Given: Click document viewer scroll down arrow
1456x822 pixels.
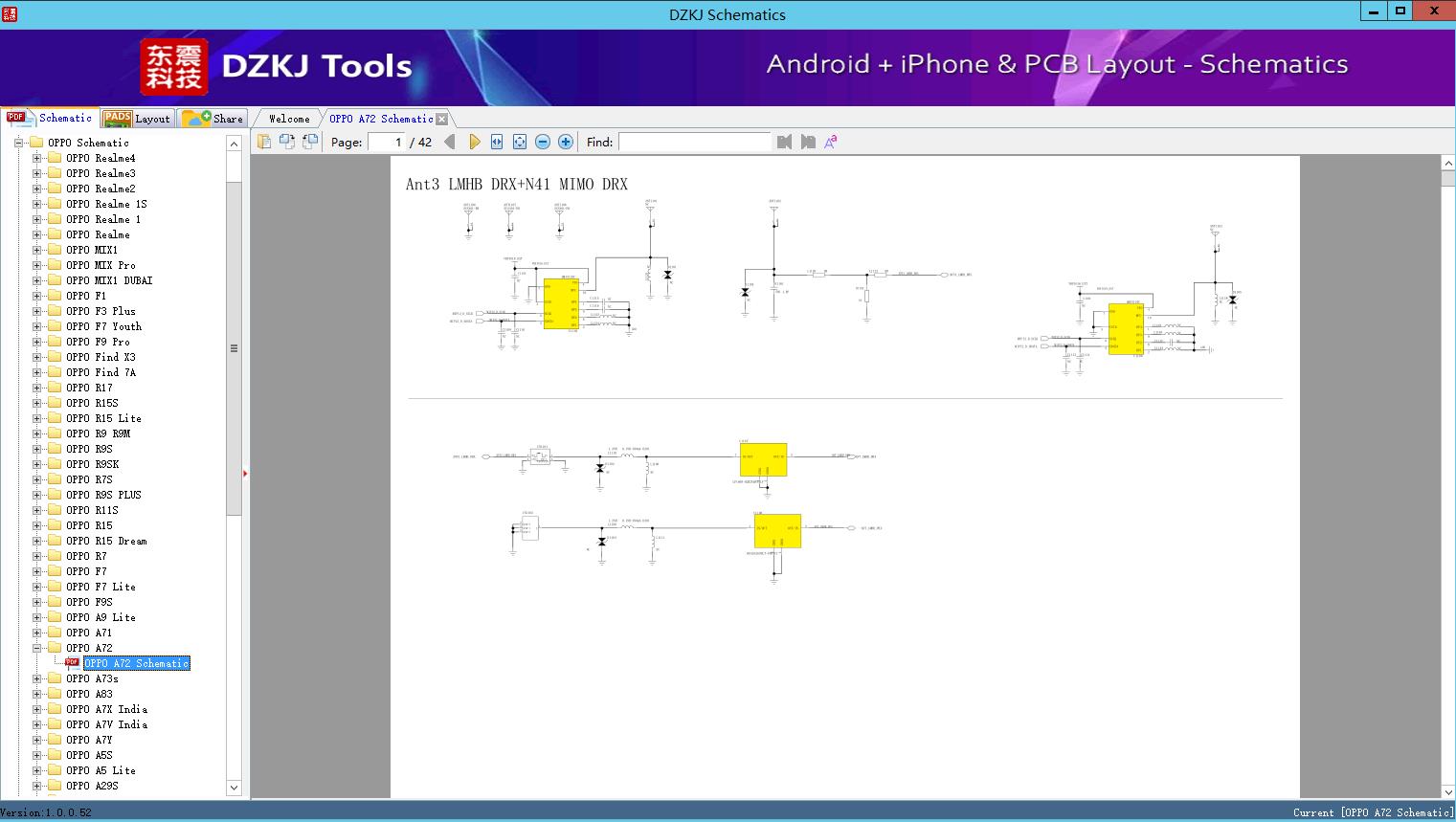Looking at the screenshot, I should pos(1448,791).
